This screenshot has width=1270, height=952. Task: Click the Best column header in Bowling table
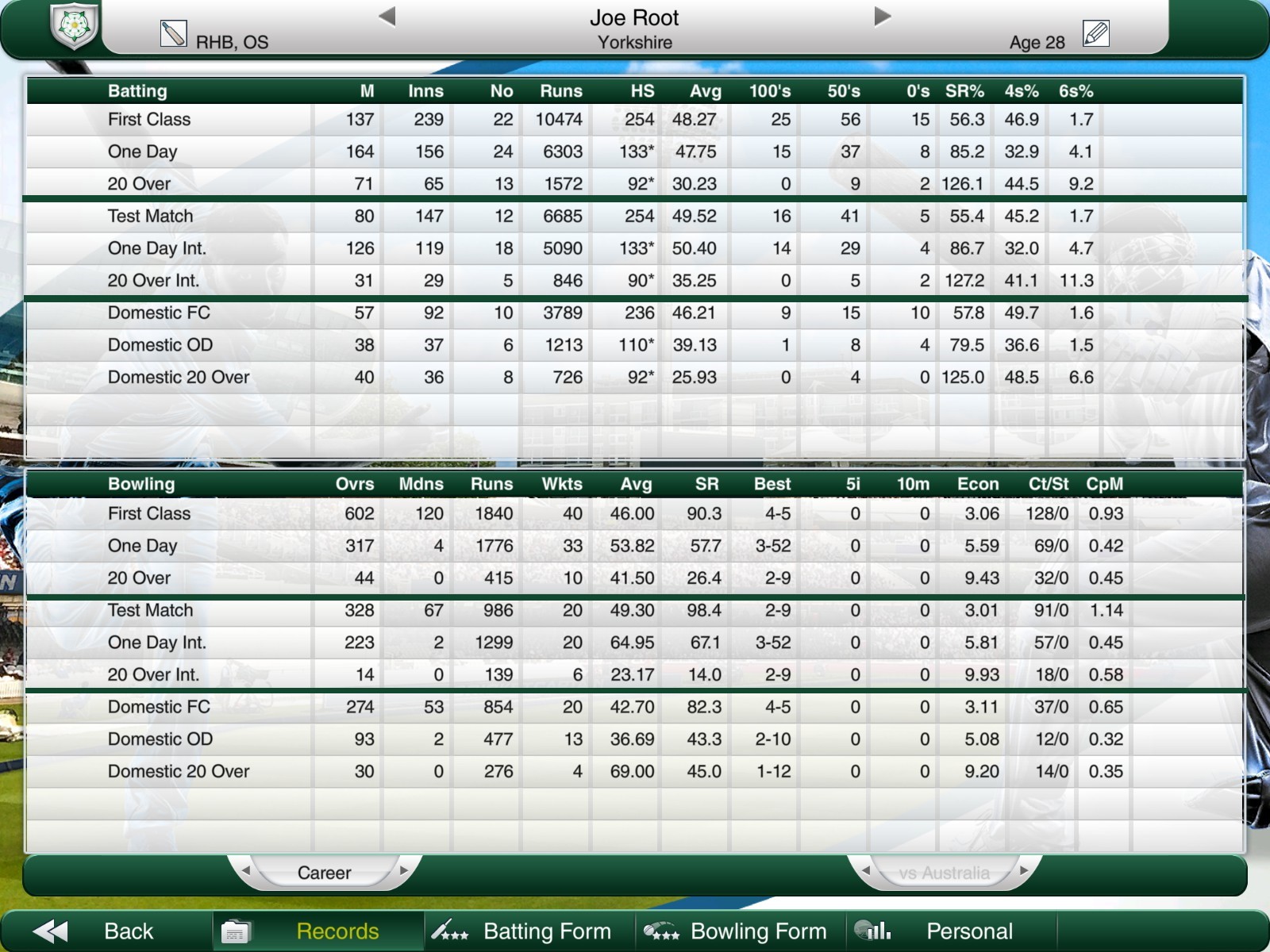[x=772, y=483]
